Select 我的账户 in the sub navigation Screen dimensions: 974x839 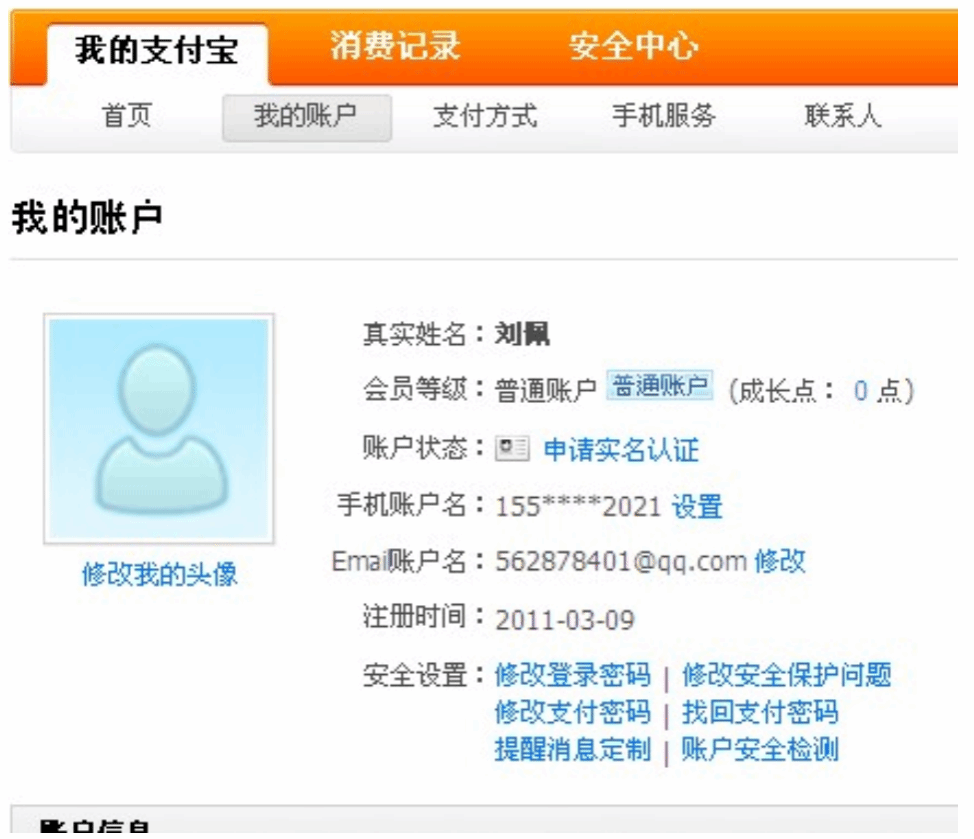(x=306, y=117)
